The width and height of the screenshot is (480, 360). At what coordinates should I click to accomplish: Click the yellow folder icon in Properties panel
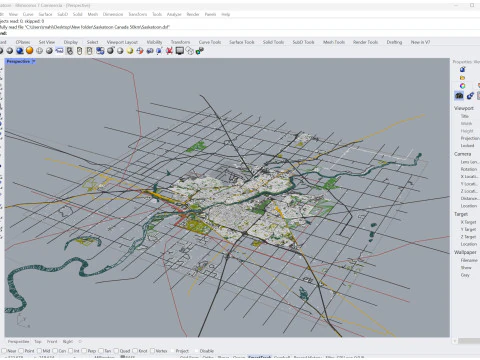click(x=462, y=78)
